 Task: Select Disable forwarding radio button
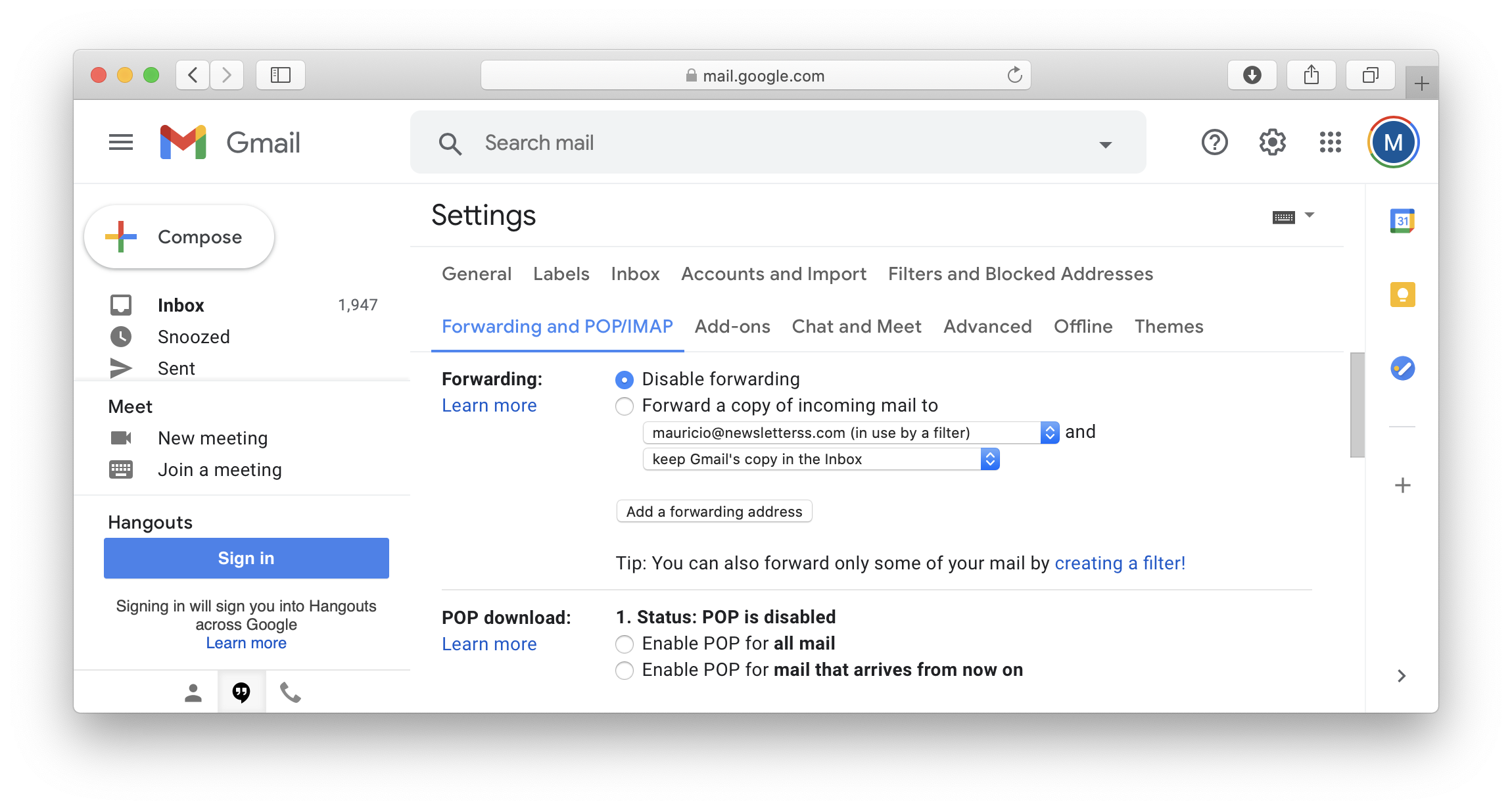click(624, 379)
